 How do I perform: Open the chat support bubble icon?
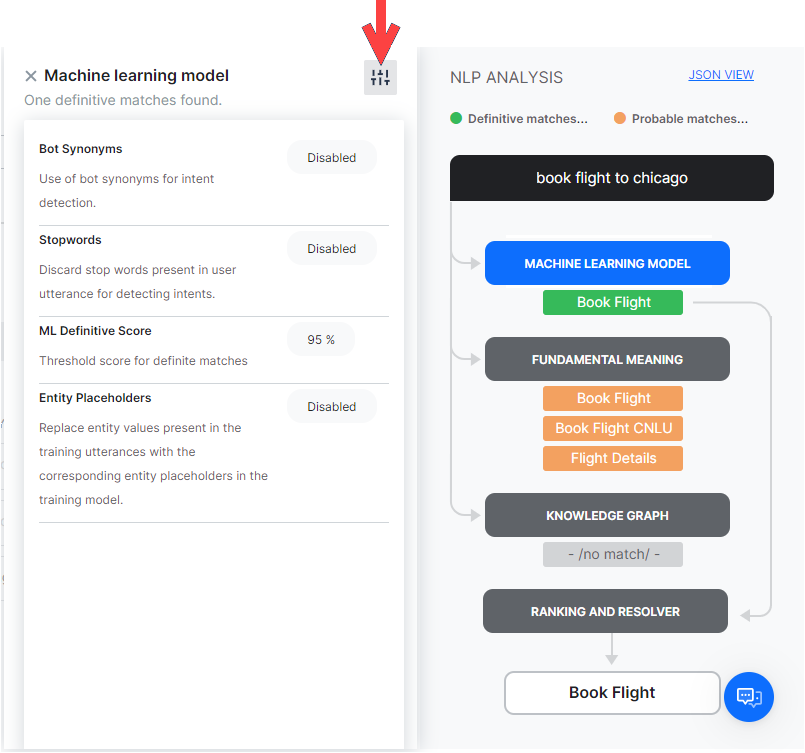point(748,696)
